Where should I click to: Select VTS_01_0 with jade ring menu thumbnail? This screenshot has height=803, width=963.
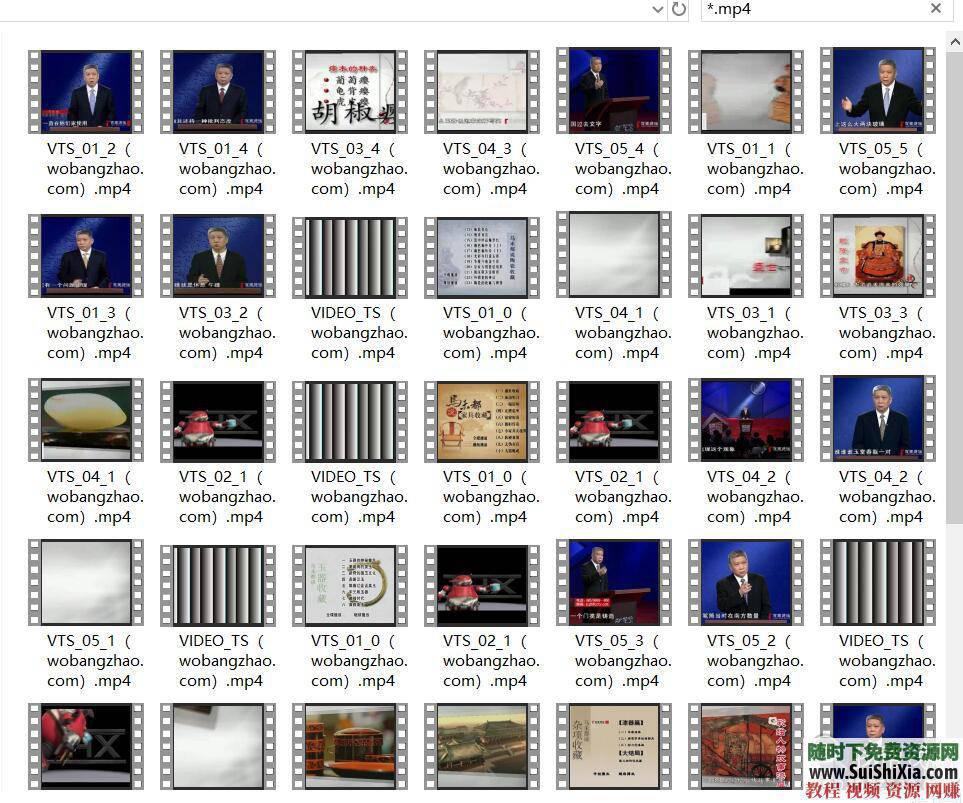click(350, 585)
